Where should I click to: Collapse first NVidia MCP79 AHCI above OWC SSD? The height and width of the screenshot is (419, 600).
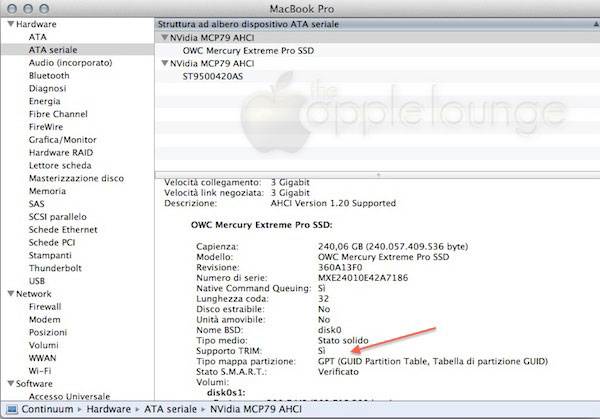165,37
